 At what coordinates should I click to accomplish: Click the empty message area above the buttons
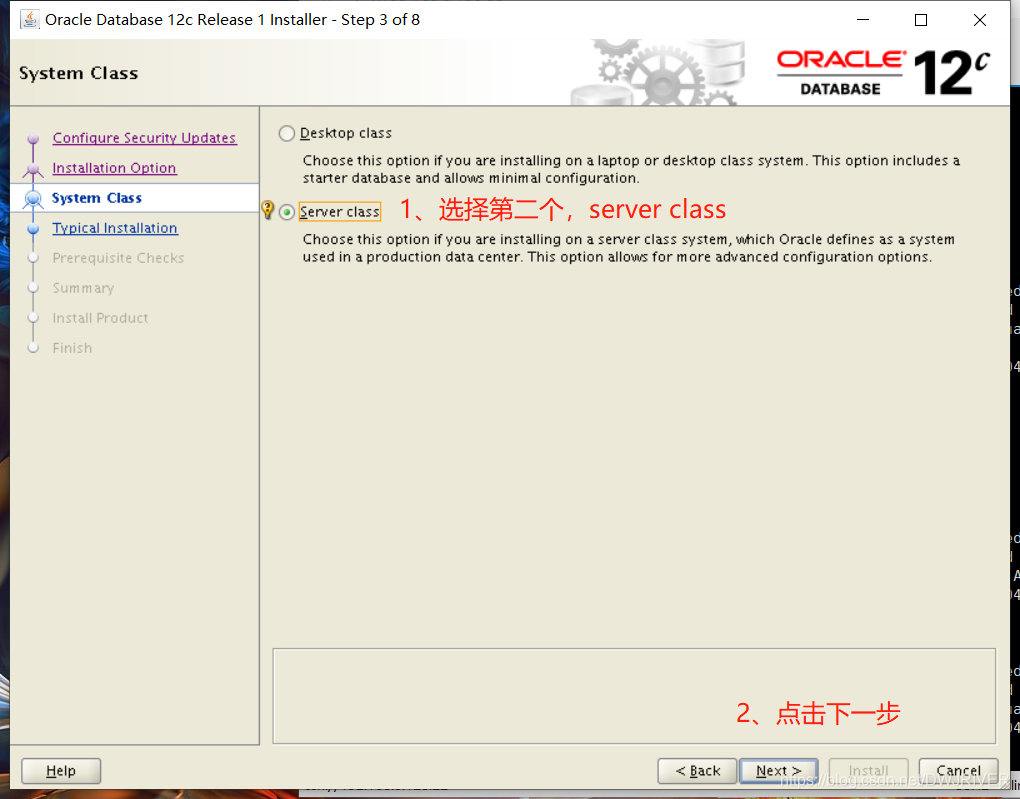pyautogui.click(x=634, y=696)
